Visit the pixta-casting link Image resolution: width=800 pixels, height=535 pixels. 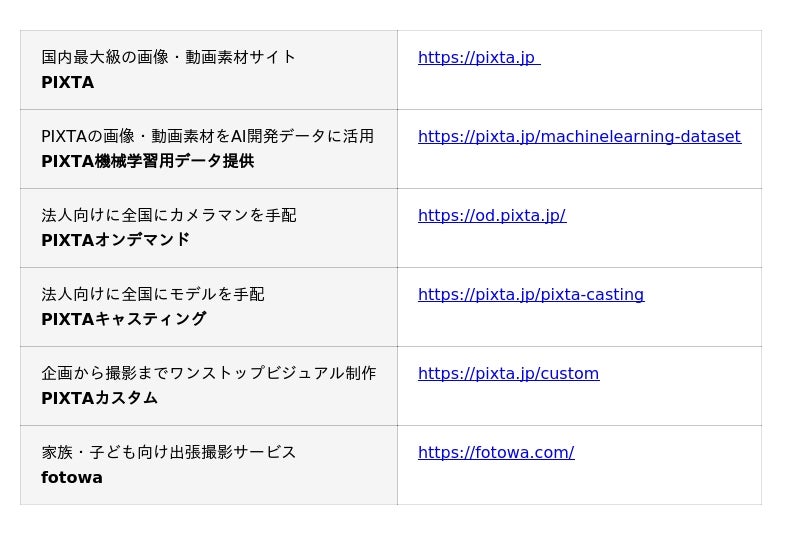(530, 294)
